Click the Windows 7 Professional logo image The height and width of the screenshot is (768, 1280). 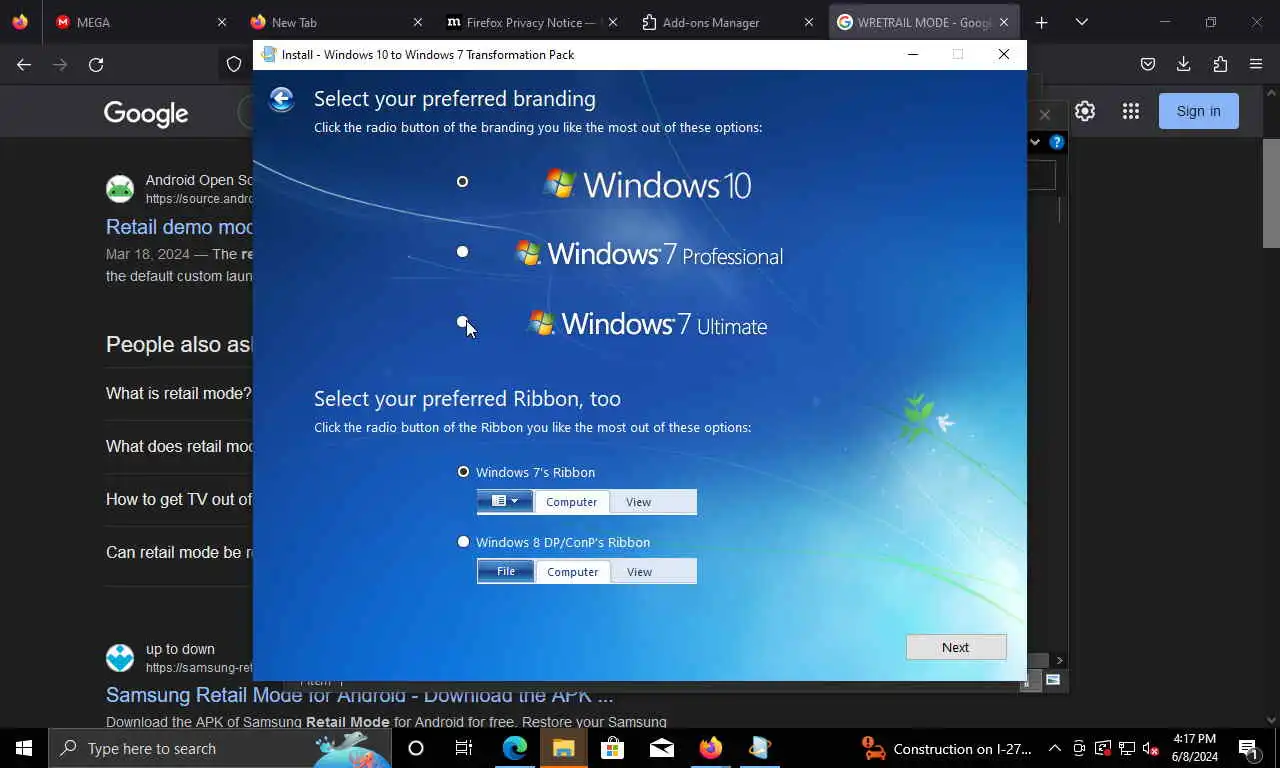[649, 254]
